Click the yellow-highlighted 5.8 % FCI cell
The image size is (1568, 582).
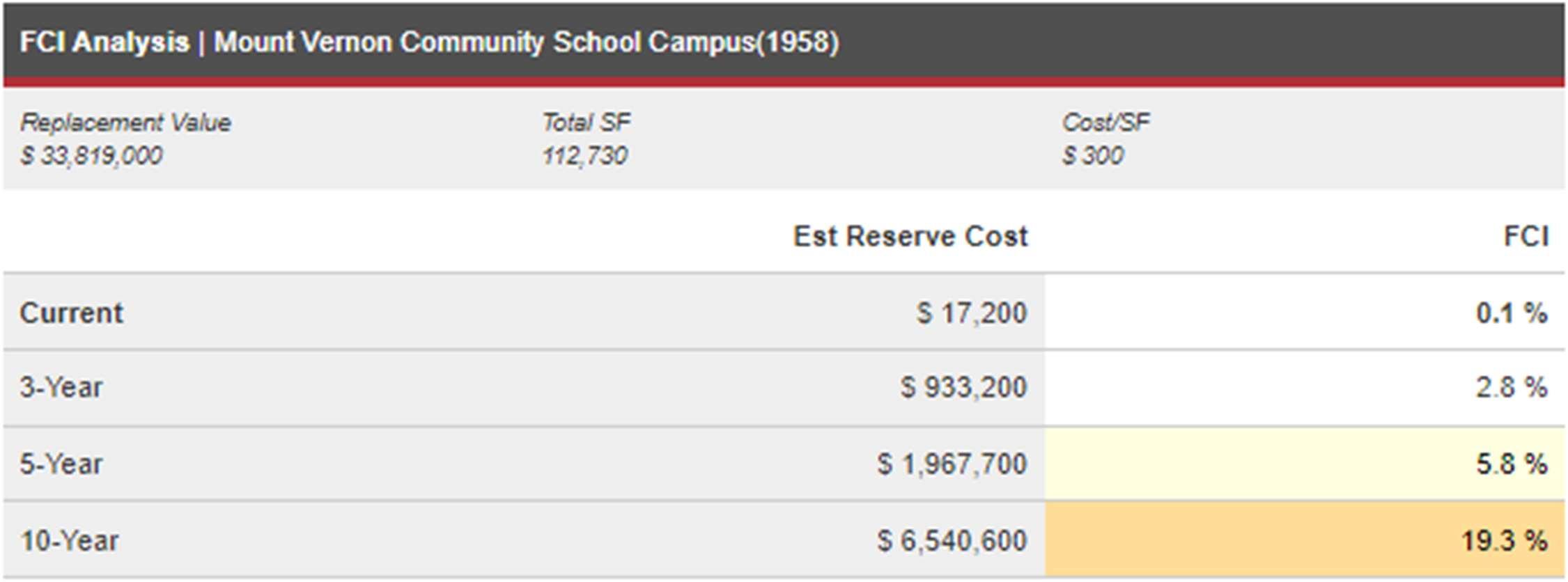point(1511,464)
